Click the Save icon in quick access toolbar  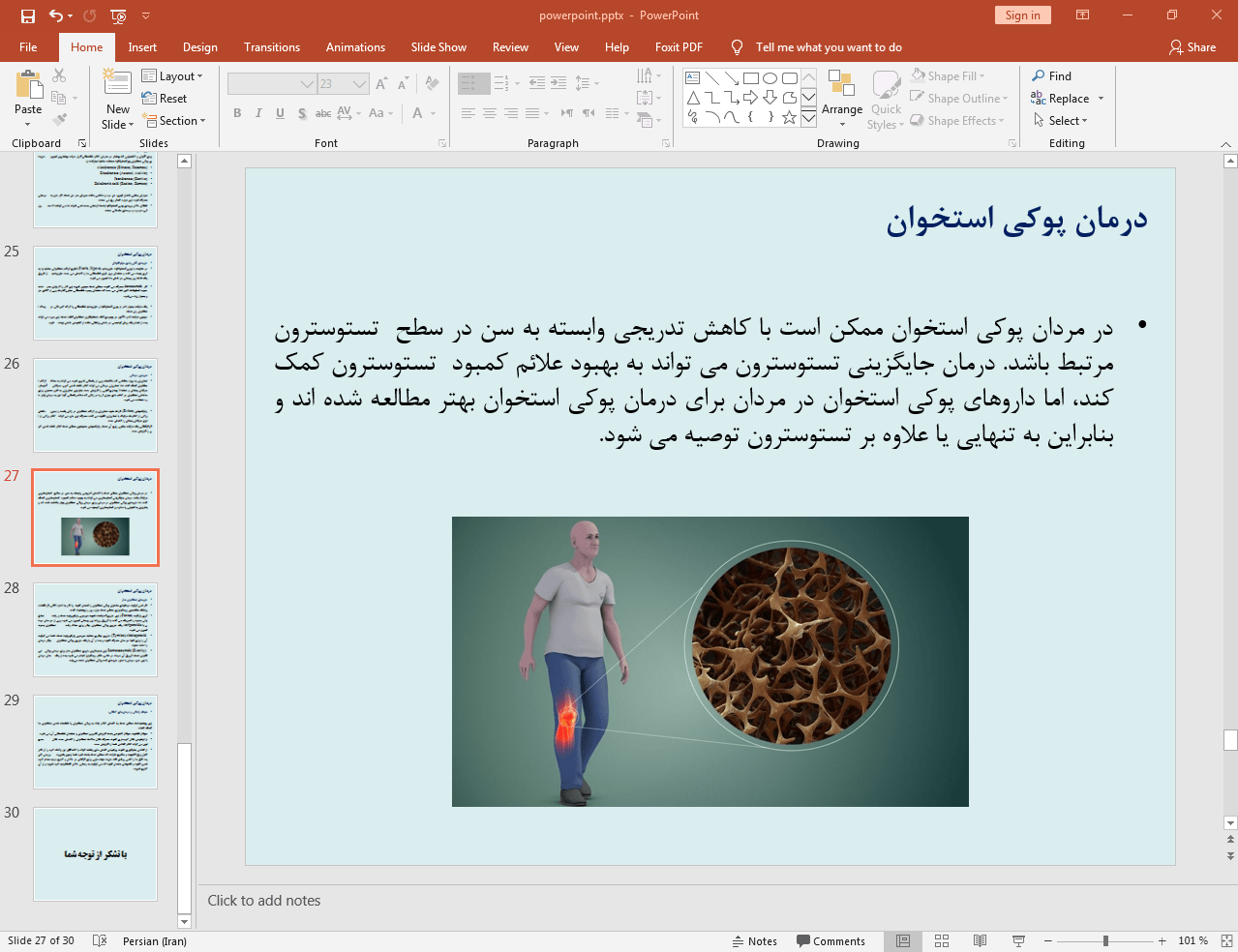click(28, 15)
